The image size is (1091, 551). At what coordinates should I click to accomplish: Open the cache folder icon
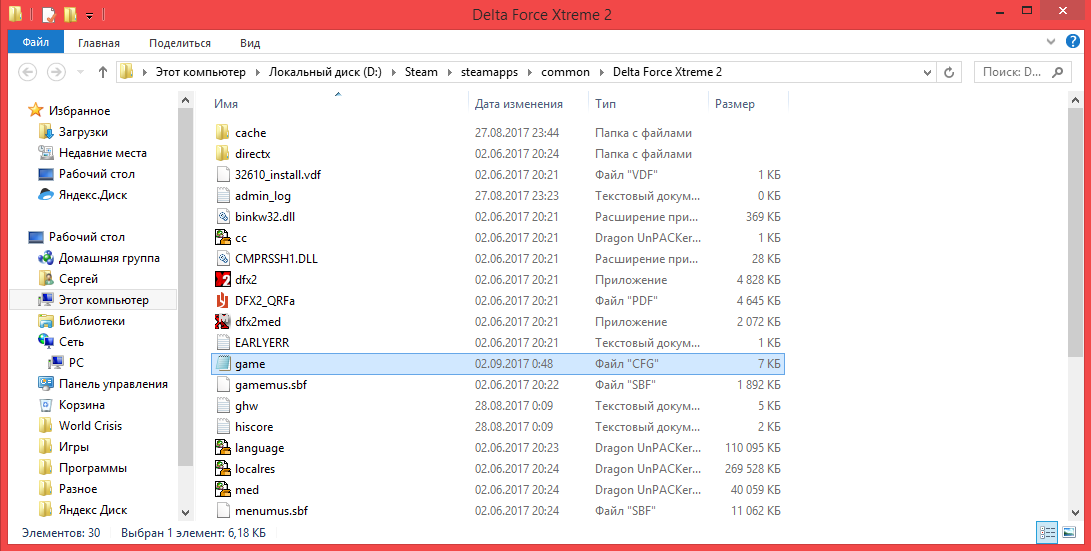coord(223,132)
